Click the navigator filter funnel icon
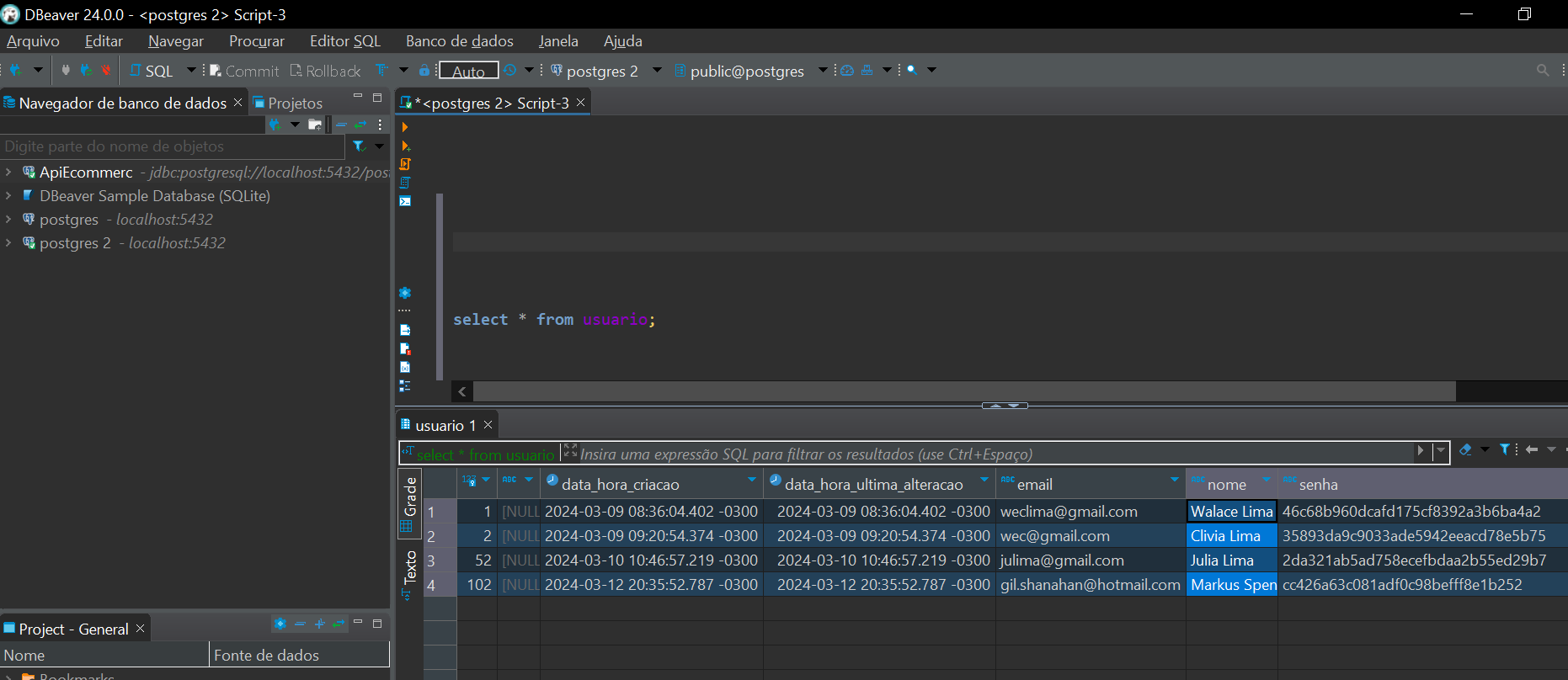Viewport: 1568px width, 680px height. tap(359, 146)
